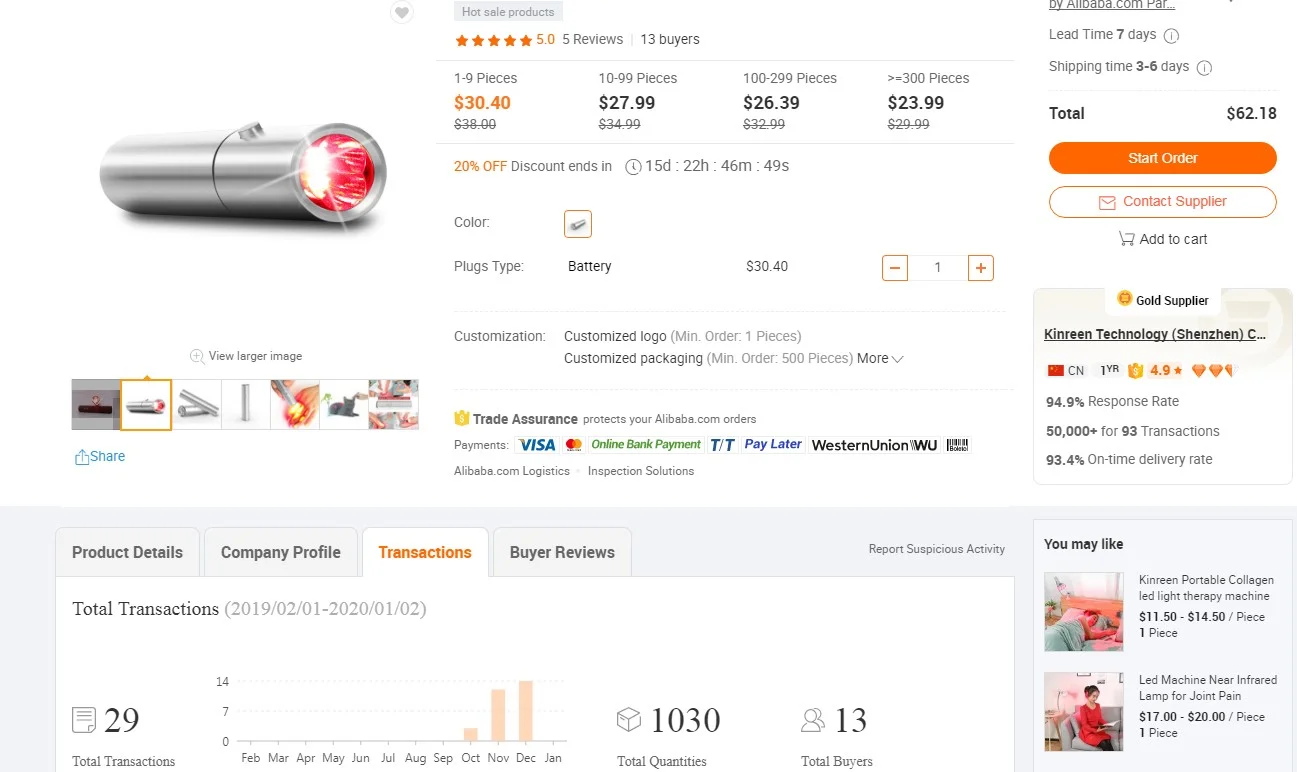Expand the More customization options chevron
The height and width of the screenshot is (772, 1297).
(897, 359)
